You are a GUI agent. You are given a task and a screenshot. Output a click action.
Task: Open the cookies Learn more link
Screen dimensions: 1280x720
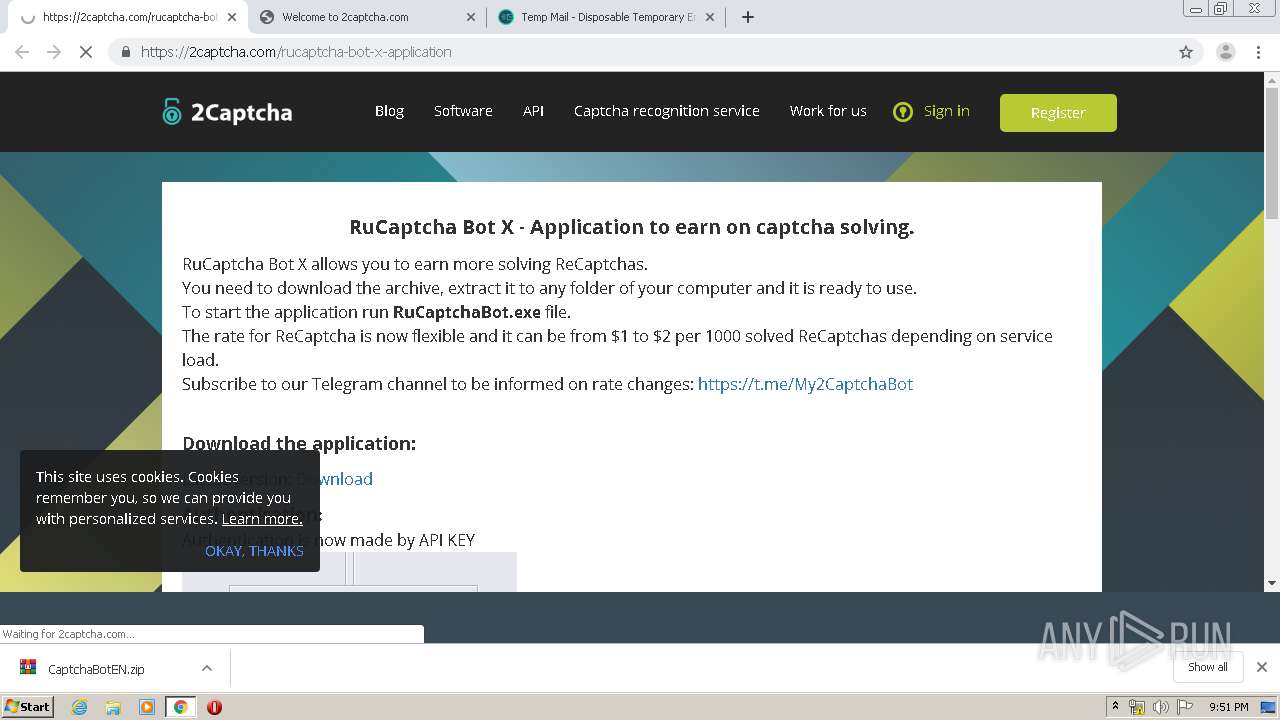(262, 519)
